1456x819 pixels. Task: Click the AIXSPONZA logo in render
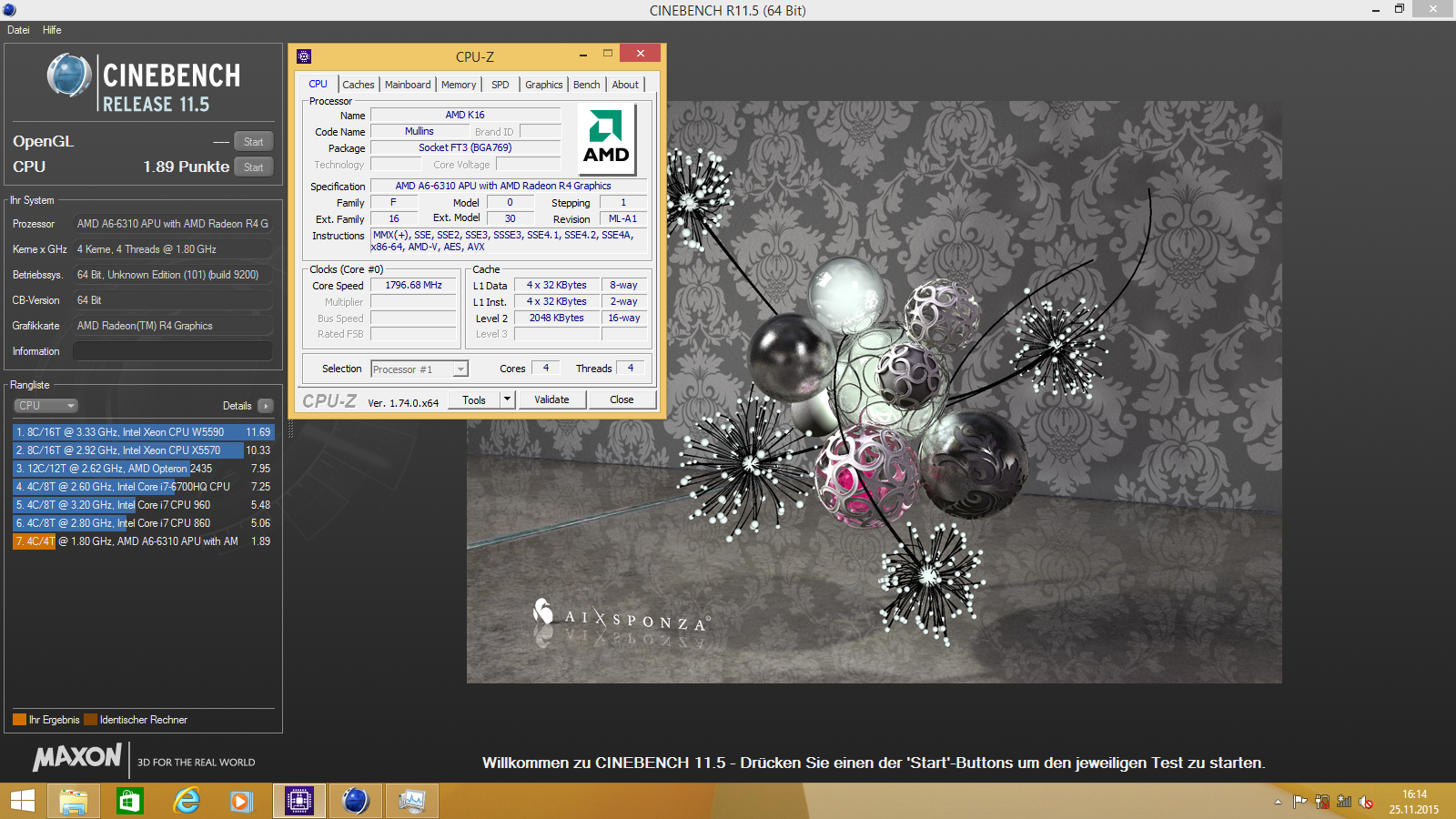click(621, 616)
